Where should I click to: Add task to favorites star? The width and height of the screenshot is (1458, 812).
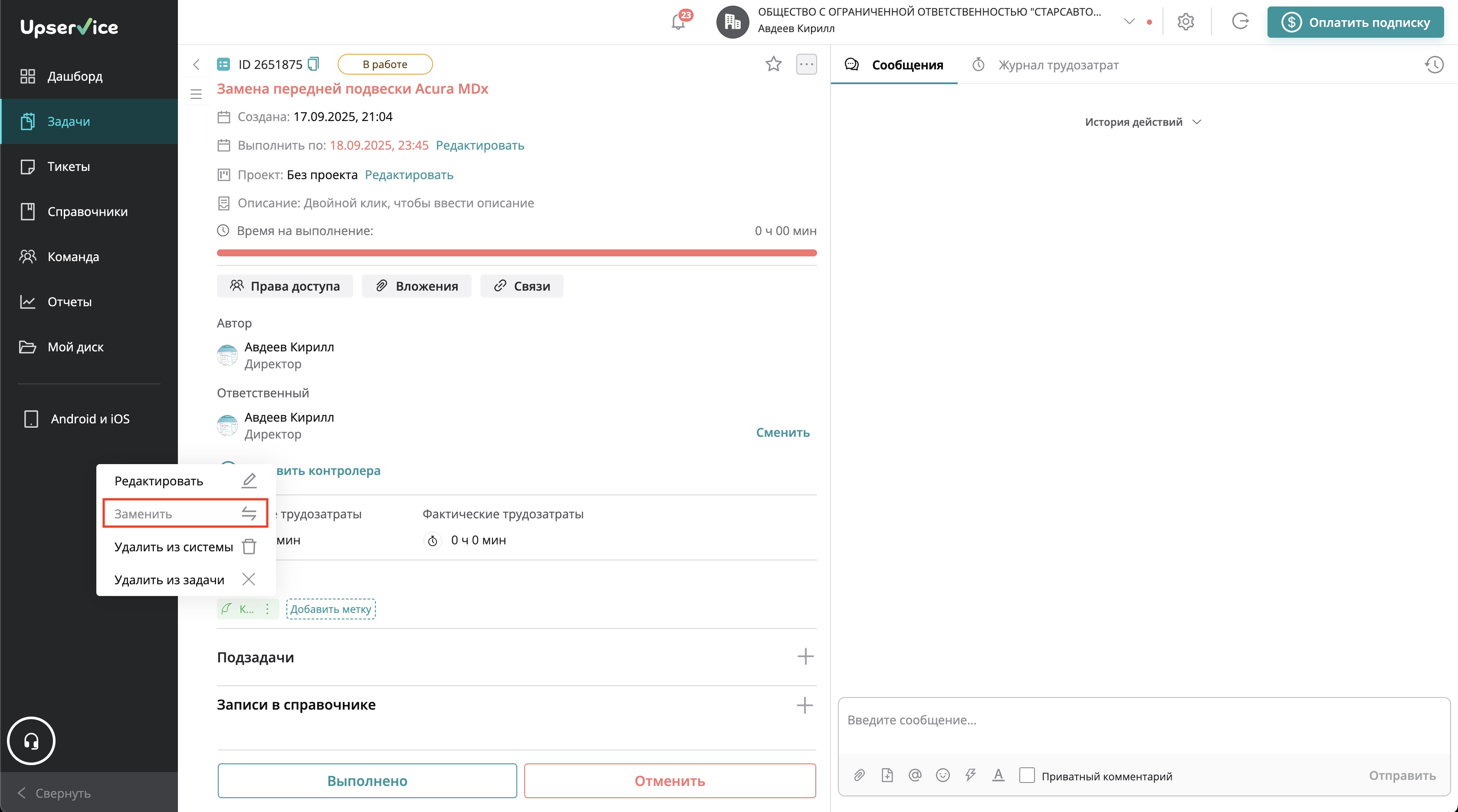(773, 64)
